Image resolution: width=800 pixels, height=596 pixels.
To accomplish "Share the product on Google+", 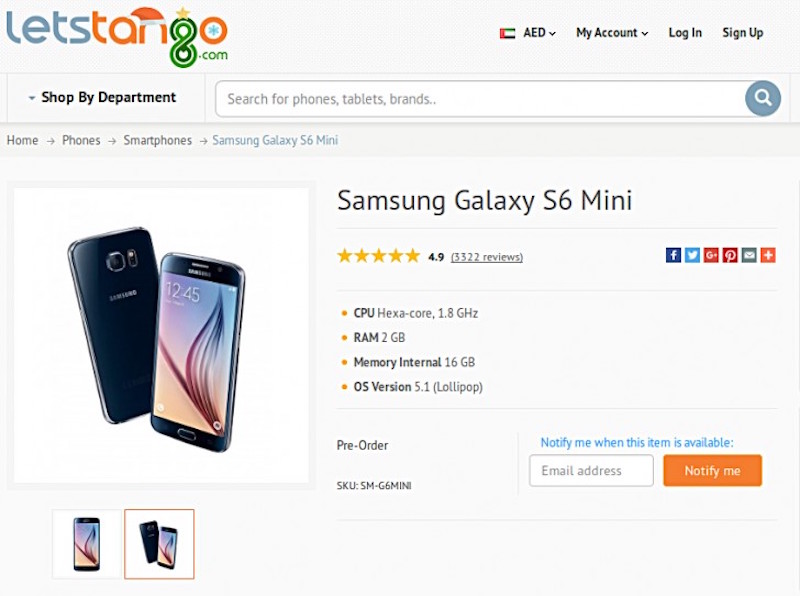I will (x=711, y=255).
